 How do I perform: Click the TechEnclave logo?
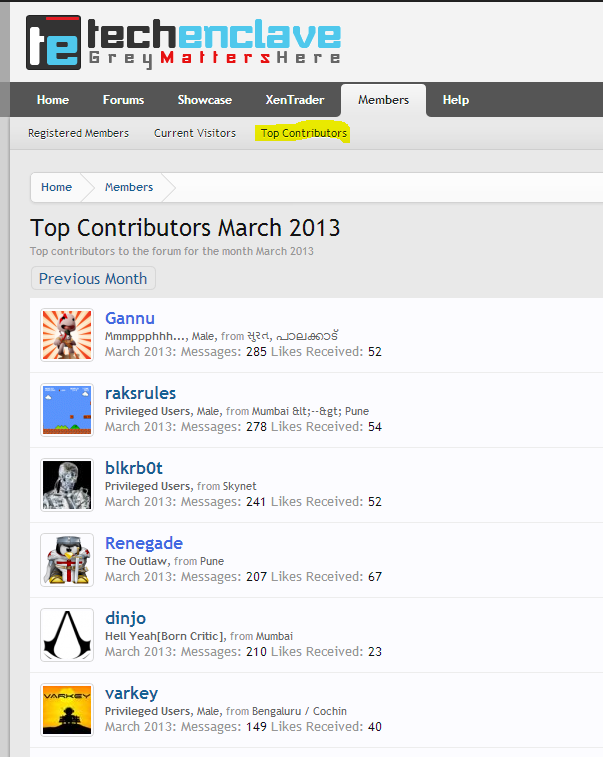(183, 42)
